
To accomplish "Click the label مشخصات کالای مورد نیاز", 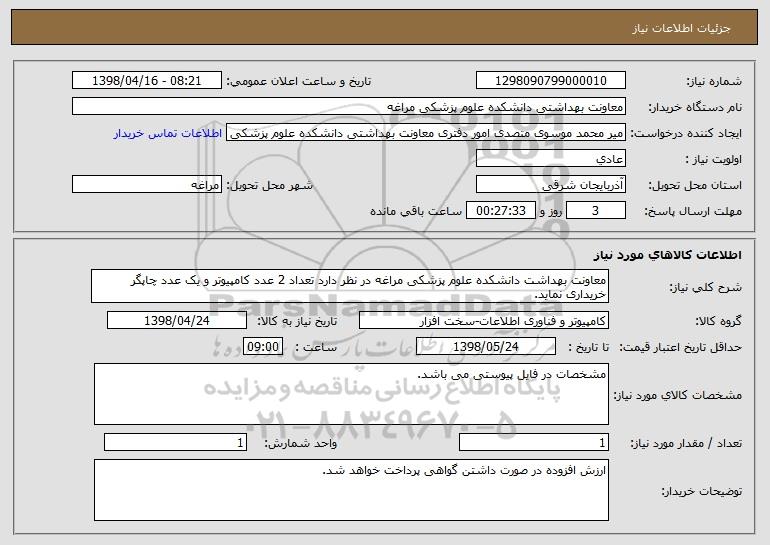I will 678,395.
